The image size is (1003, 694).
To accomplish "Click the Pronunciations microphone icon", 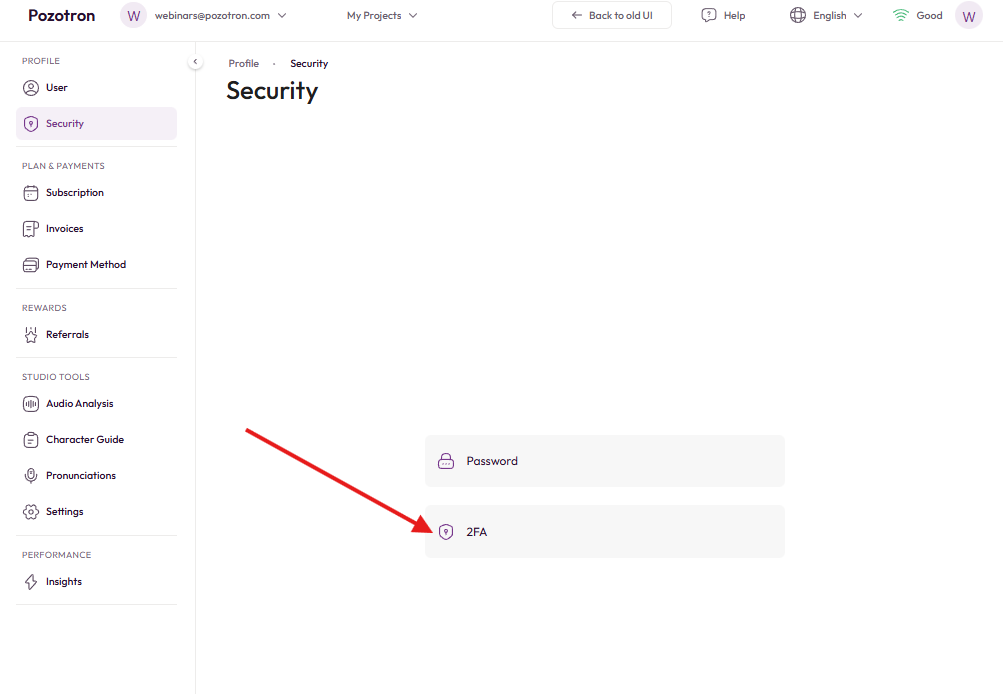I will point(31,476).
